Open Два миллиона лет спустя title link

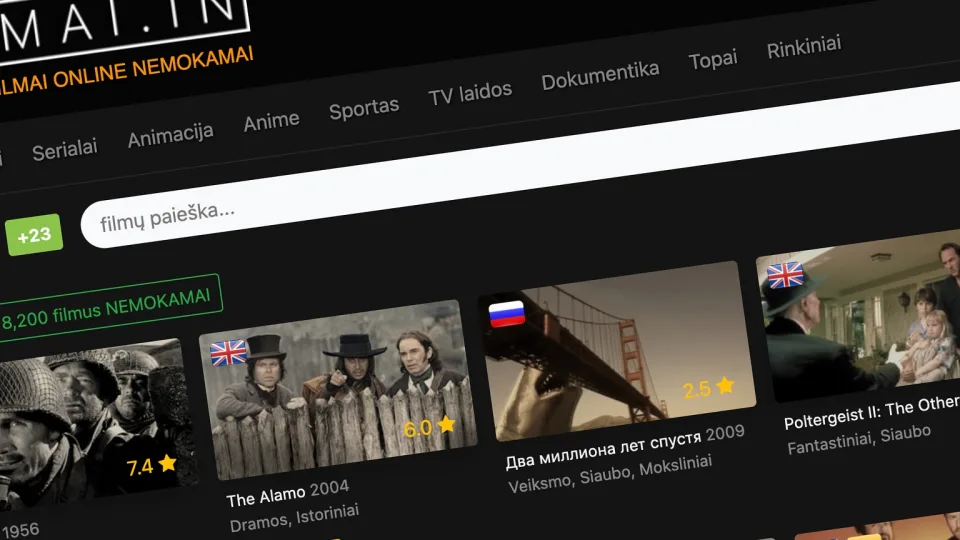[625, 448]
